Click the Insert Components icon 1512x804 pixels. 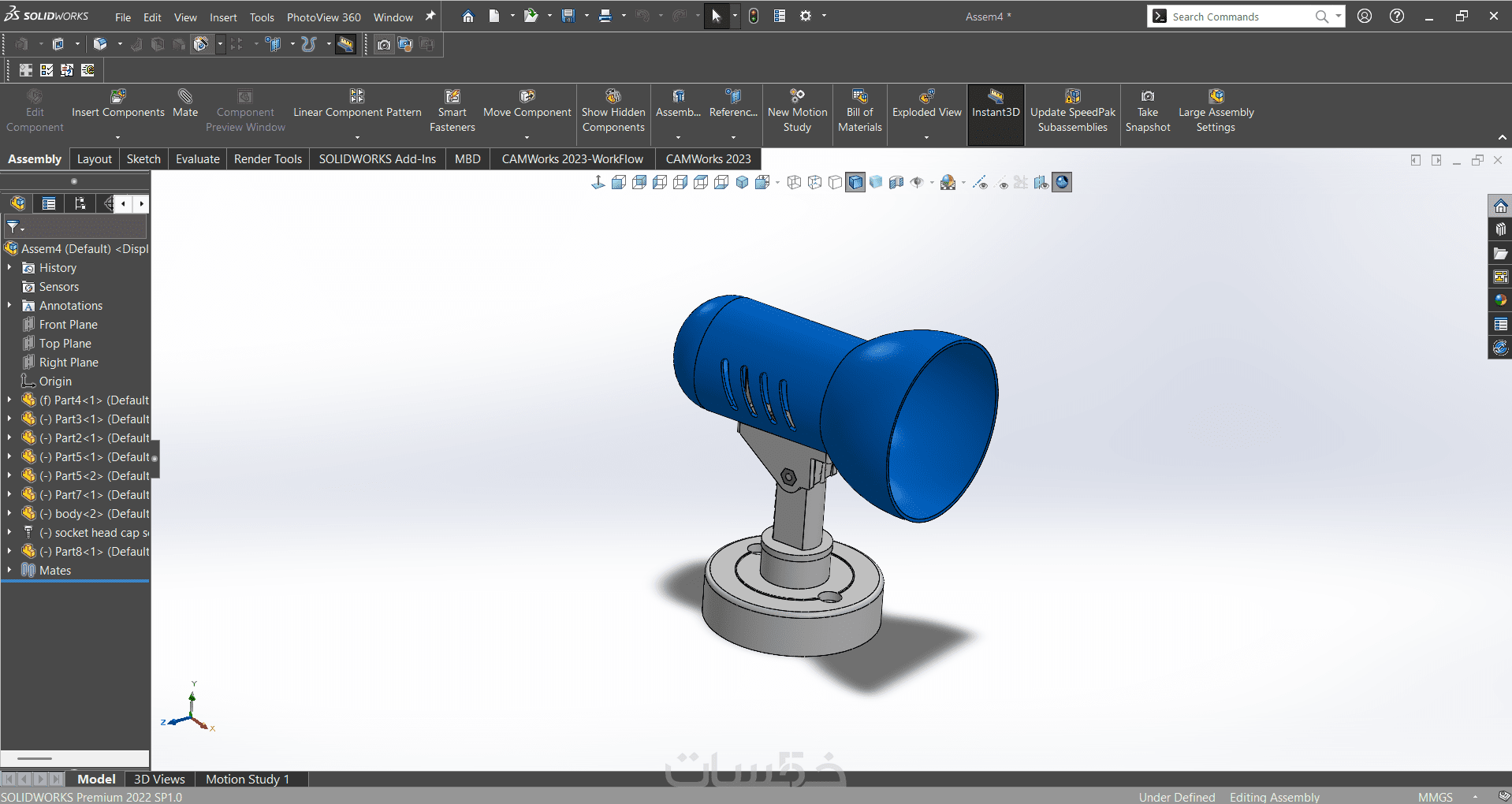[x=118, y=97]
